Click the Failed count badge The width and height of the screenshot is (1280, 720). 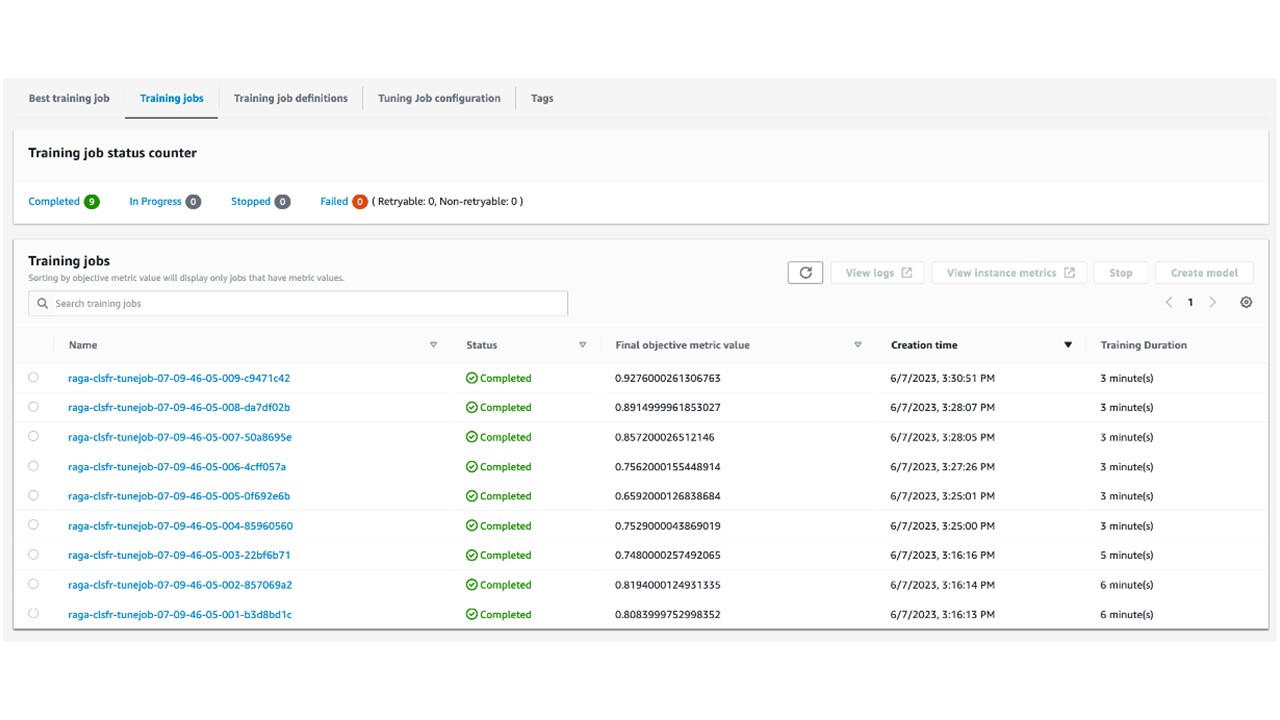click(359, 202)
